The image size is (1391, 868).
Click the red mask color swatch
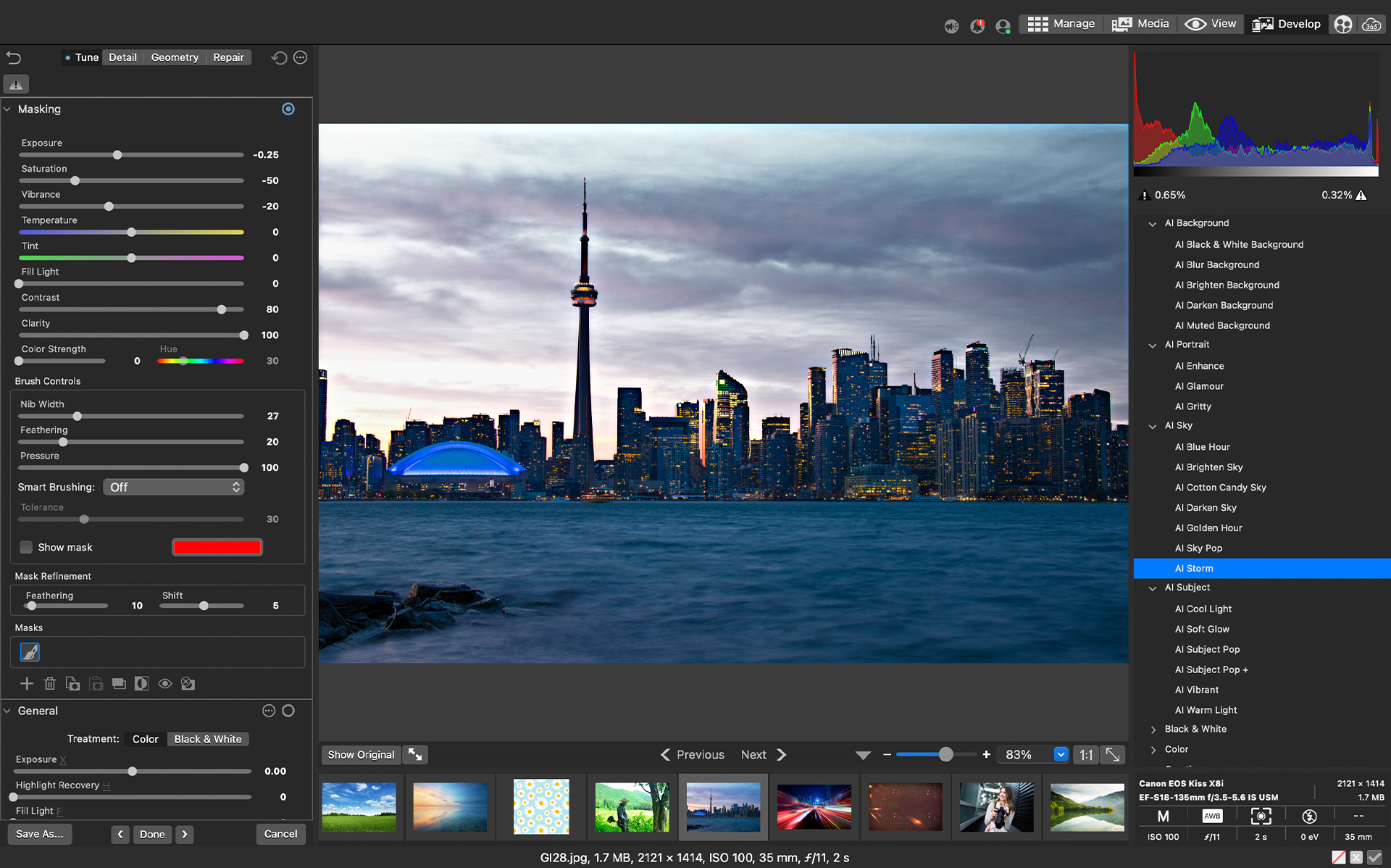(217, 547)
